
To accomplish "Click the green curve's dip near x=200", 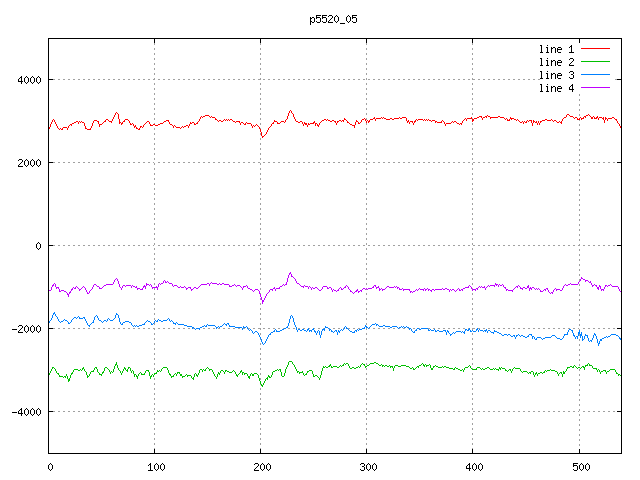I will (262, 385).
